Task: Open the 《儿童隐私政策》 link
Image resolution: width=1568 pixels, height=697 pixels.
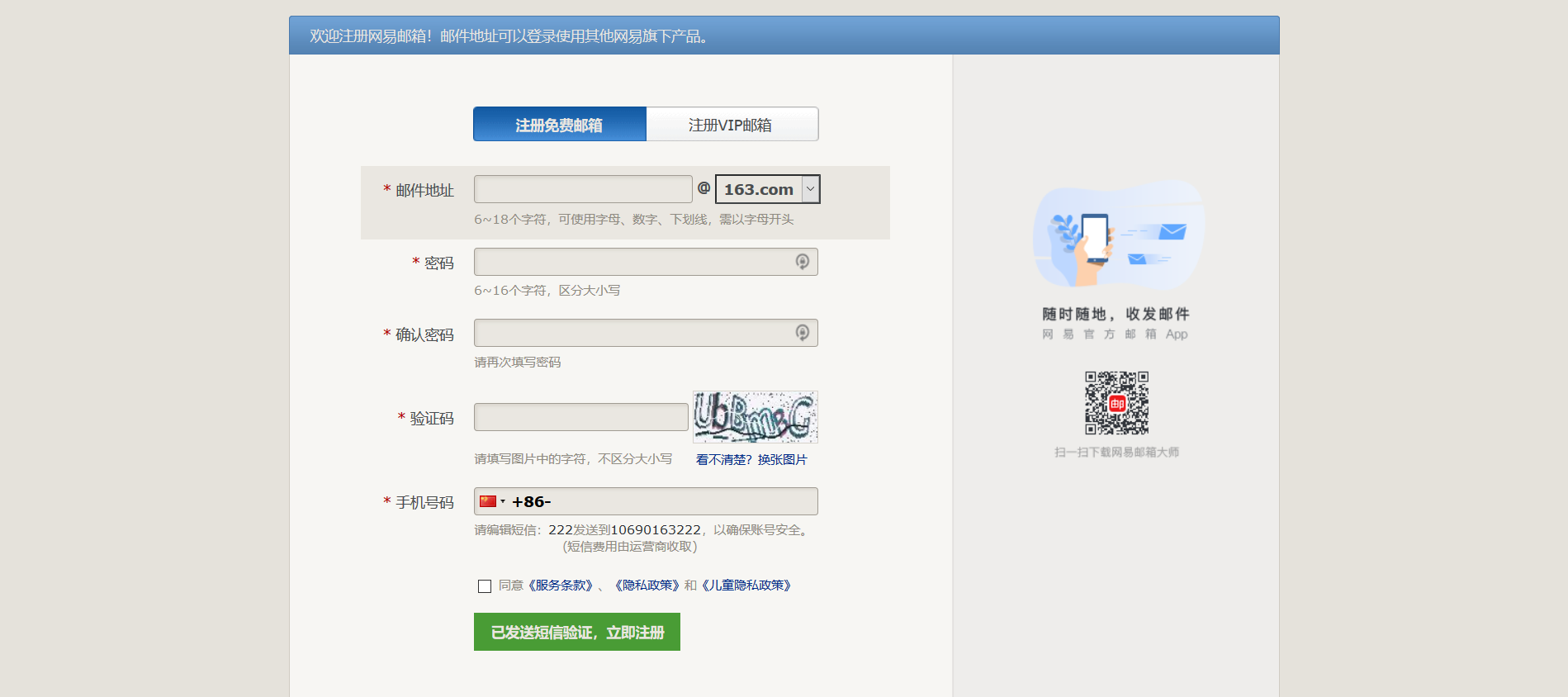Action: [748, 586]
